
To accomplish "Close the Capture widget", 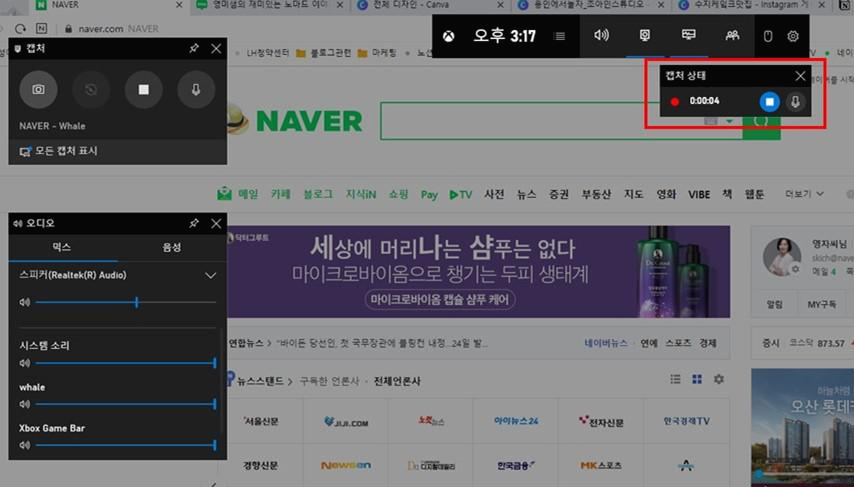I will coord(216,48).
